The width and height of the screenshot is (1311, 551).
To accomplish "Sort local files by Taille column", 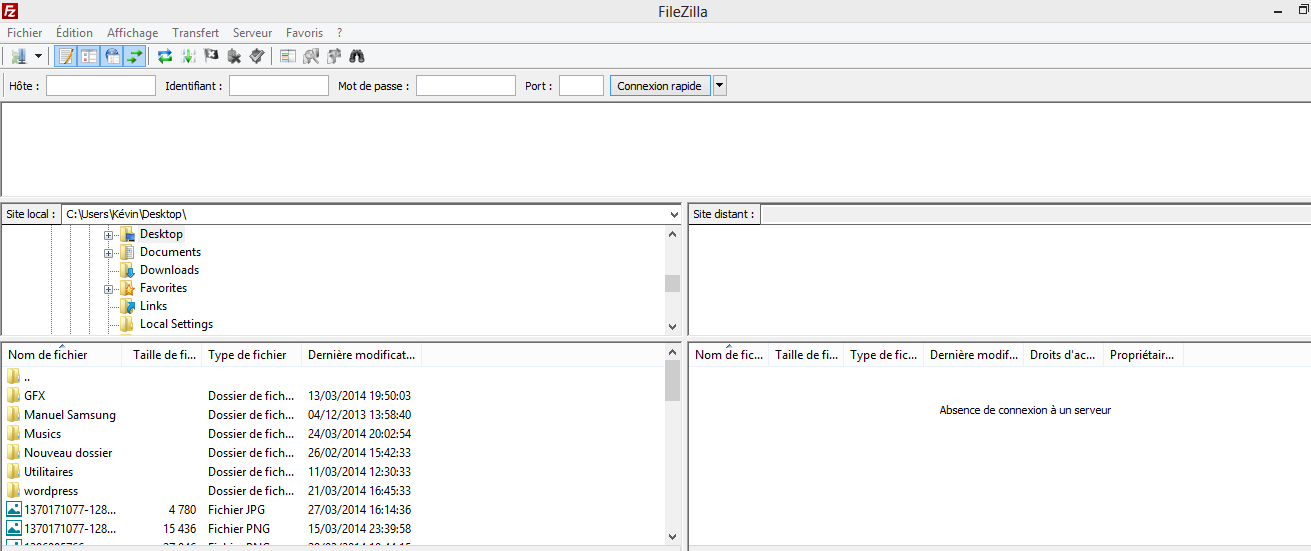I will tap(162, 355).
